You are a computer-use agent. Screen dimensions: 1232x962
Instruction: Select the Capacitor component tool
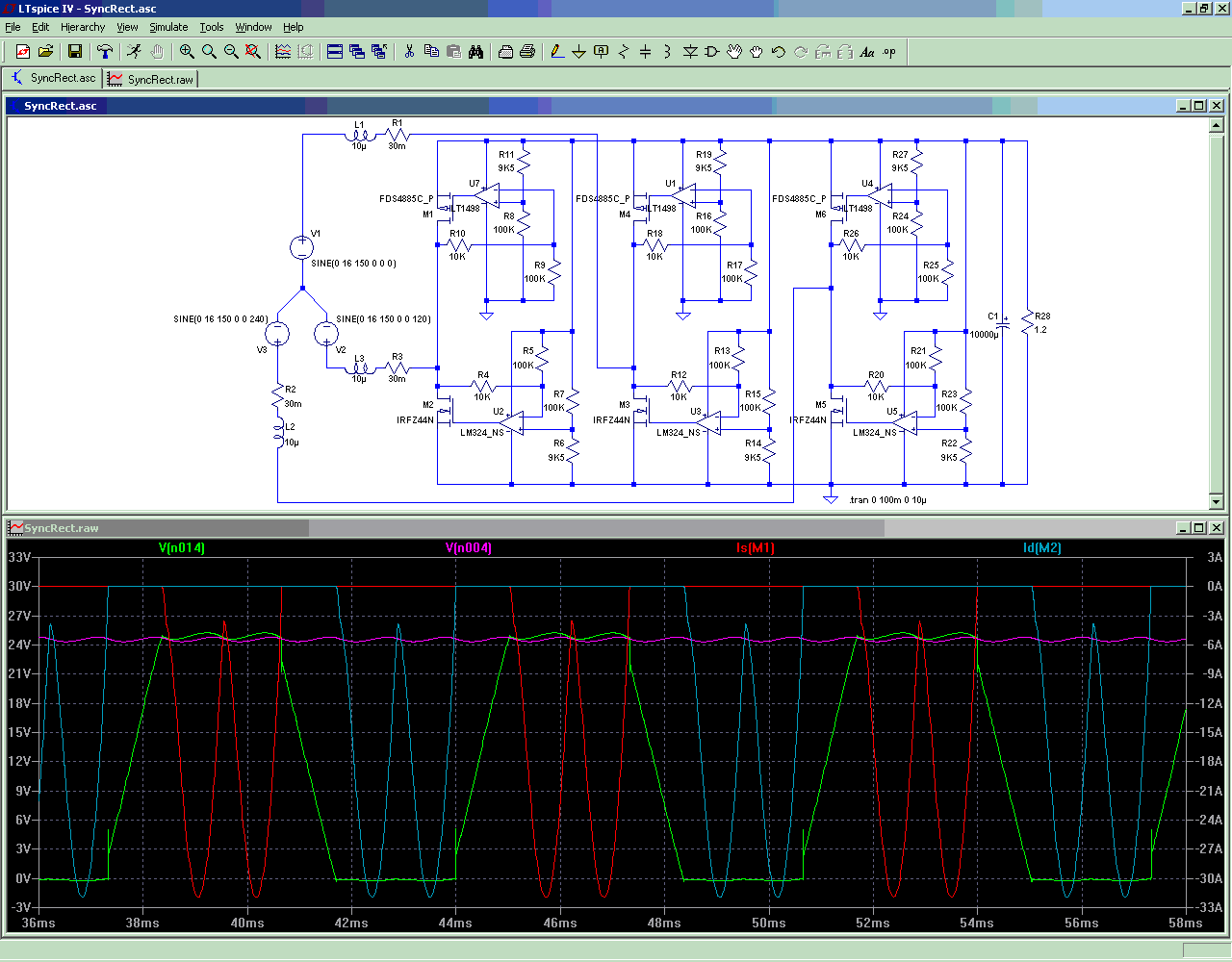click(645, 51)
